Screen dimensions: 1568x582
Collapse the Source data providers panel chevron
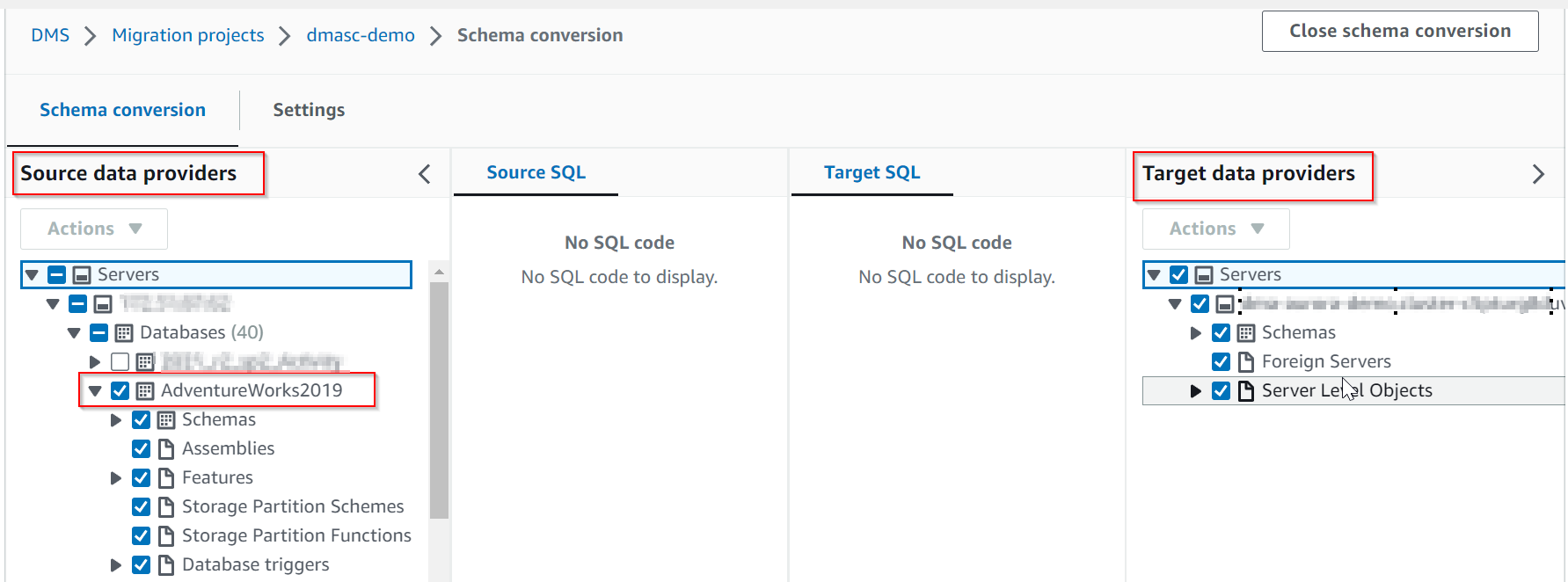tap(425, 174)
